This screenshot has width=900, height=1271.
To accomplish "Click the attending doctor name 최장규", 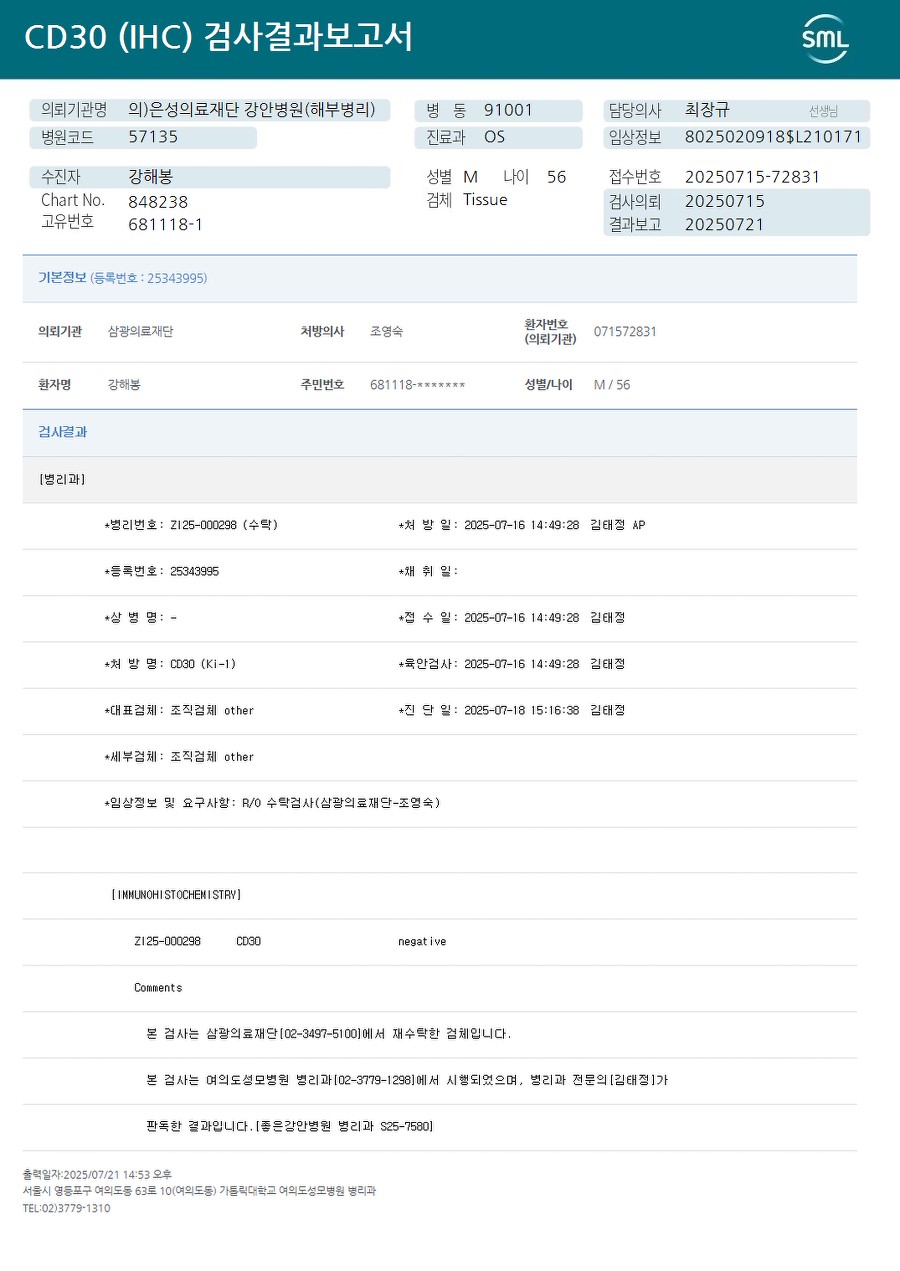I will pyautogui.click(x=707, y=111).
